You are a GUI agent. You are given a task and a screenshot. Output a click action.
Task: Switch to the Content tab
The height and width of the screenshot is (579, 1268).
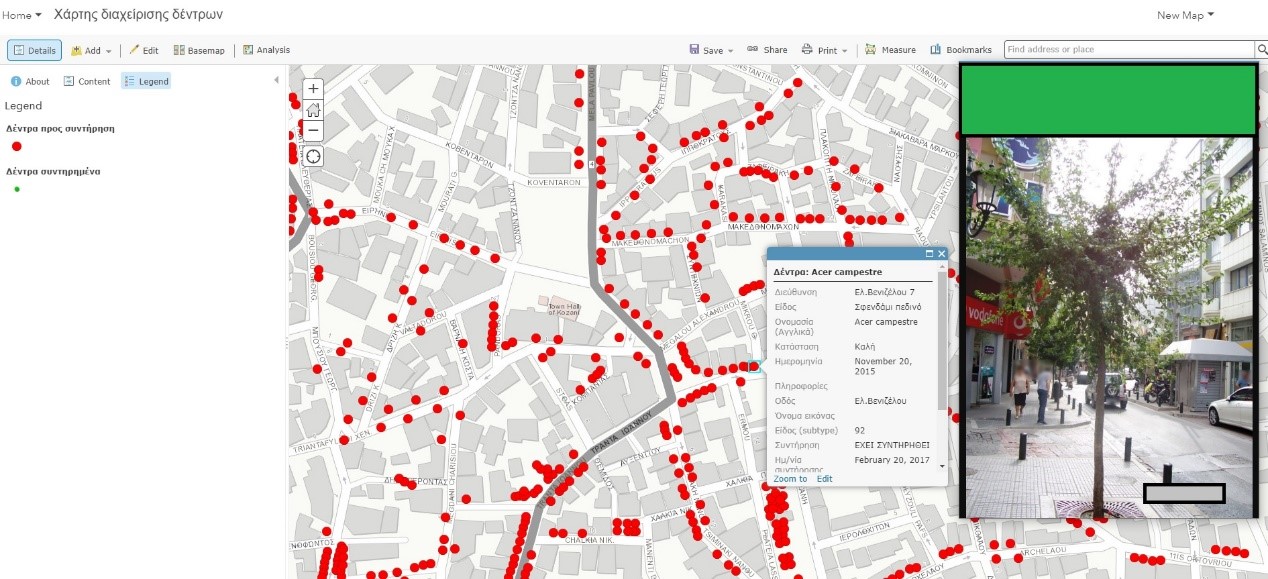(87, 81)
